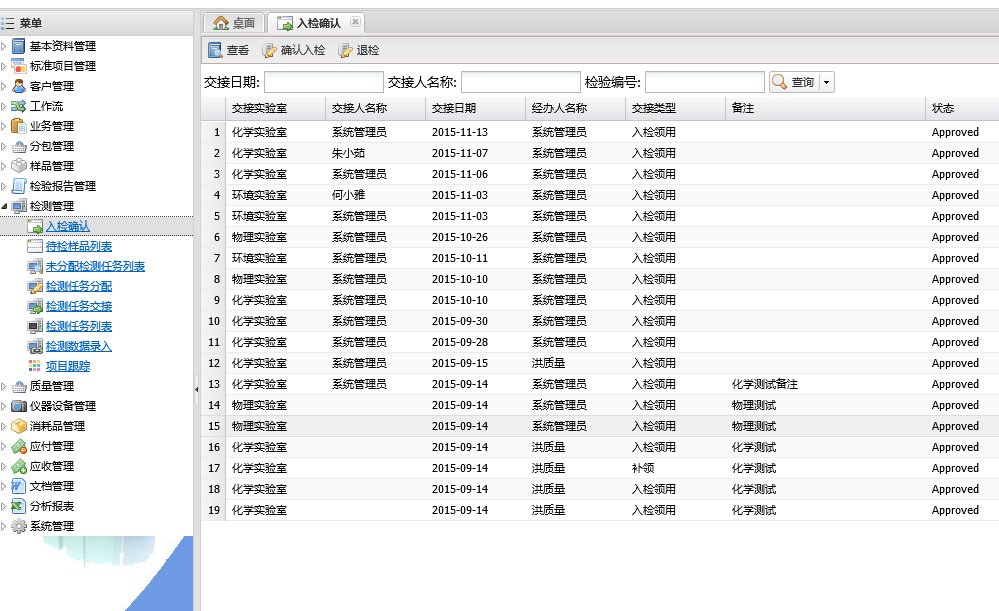This screenshot has height=611, width=999.
Task: Click the 交接日期 input field
Action: (323, 82)
